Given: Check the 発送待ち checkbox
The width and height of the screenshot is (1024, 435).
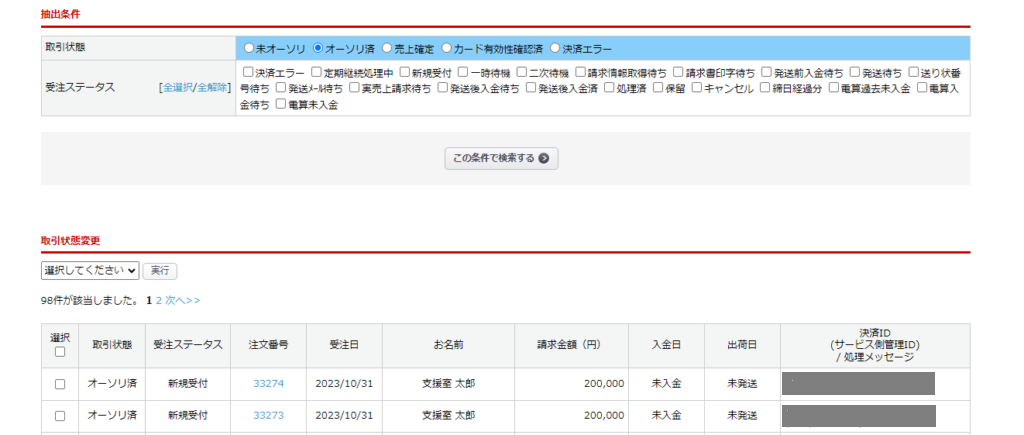Looking at the screenshot, I should pos(854,72).
